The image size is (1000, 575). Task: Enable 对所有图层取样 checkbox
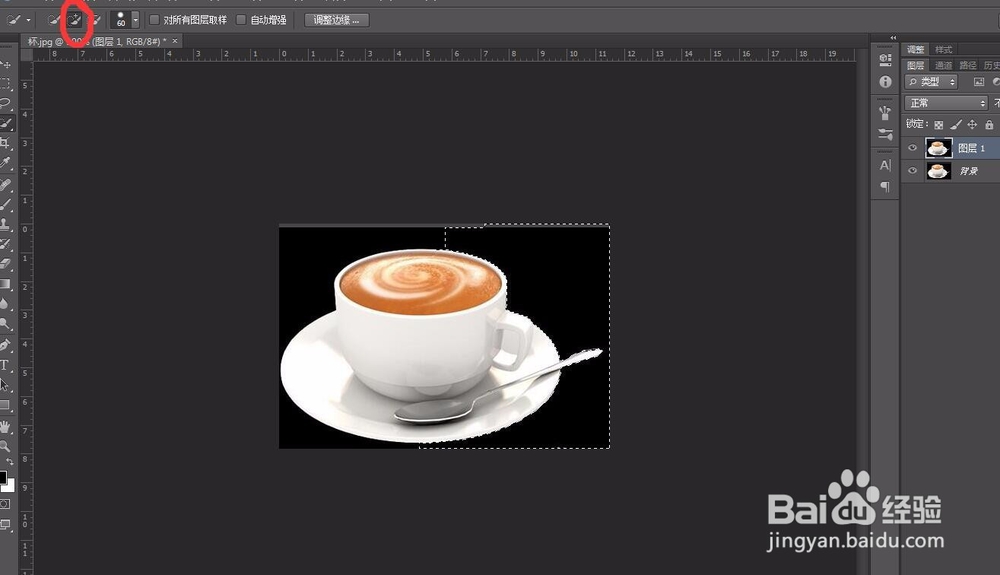[154, 20]
